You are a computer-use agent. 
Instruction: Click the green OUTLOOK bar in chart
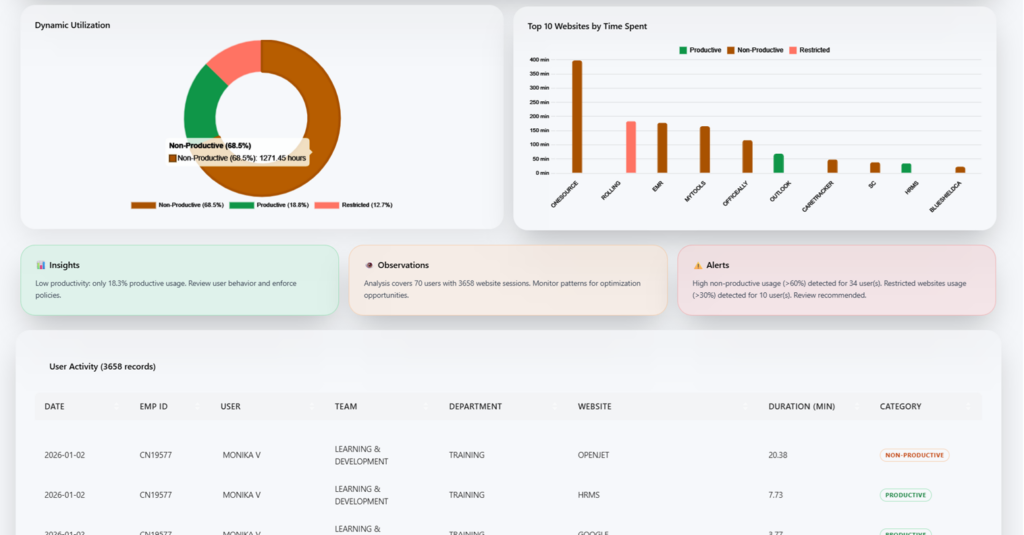coord(778,163)
